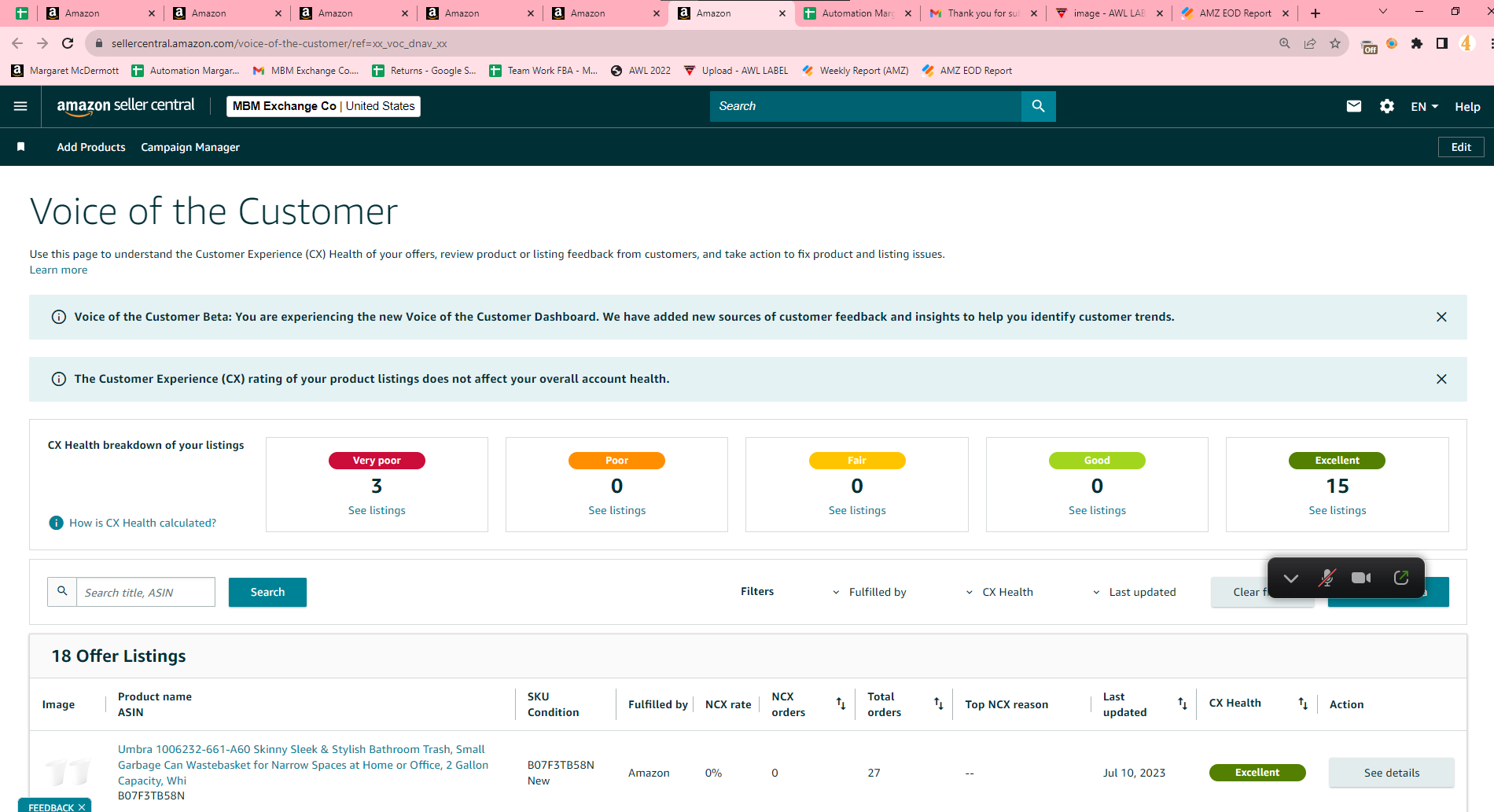Viewport: 1494px width, 812px height.
Task: Open the Help menu item
Action: pos(1467,106)
